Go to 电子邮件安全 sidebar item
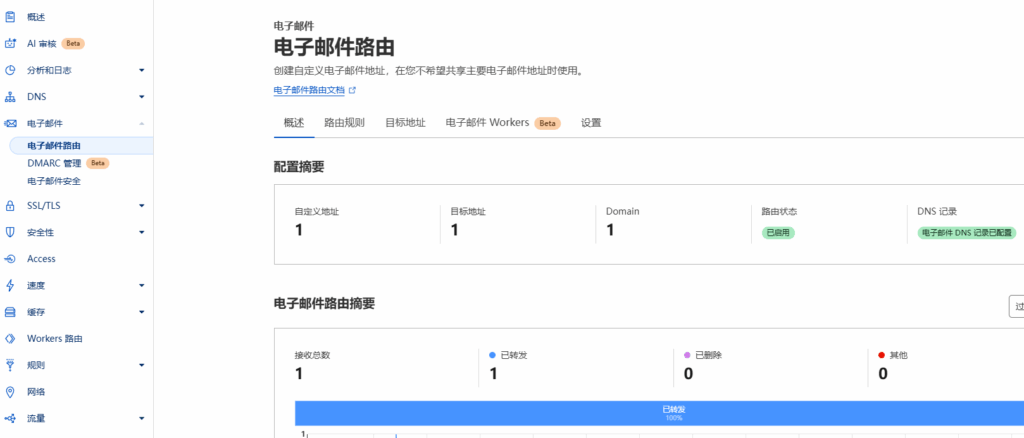Screen dimensions: 1024x438 (54, 181)
